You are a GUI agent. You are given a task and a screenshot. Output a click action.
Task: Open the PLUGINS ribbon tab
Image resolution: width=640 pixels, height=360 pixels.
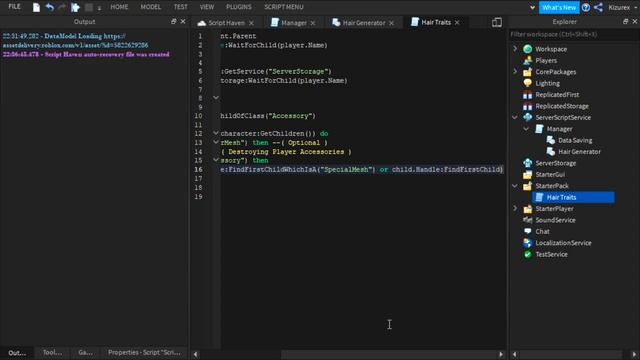pos(239,7)
